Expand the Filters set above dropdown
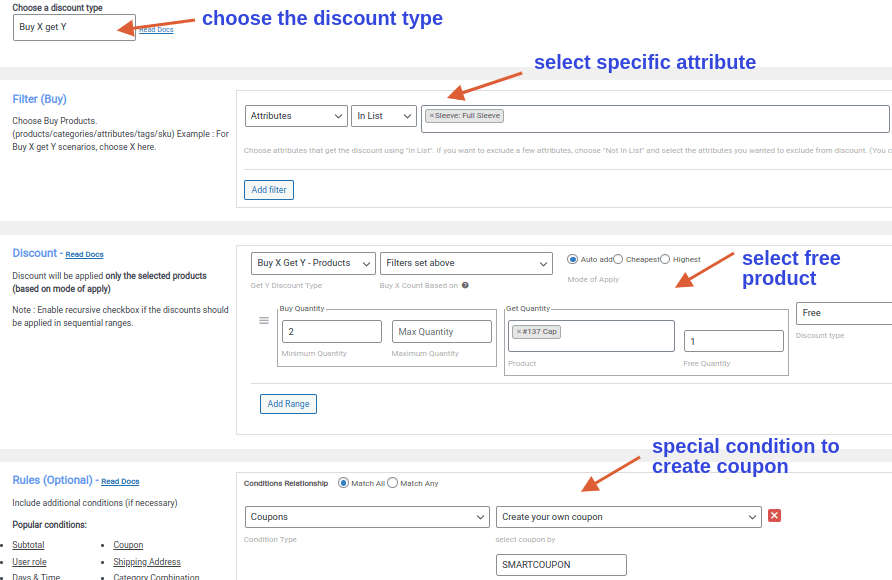 point(466,263)
